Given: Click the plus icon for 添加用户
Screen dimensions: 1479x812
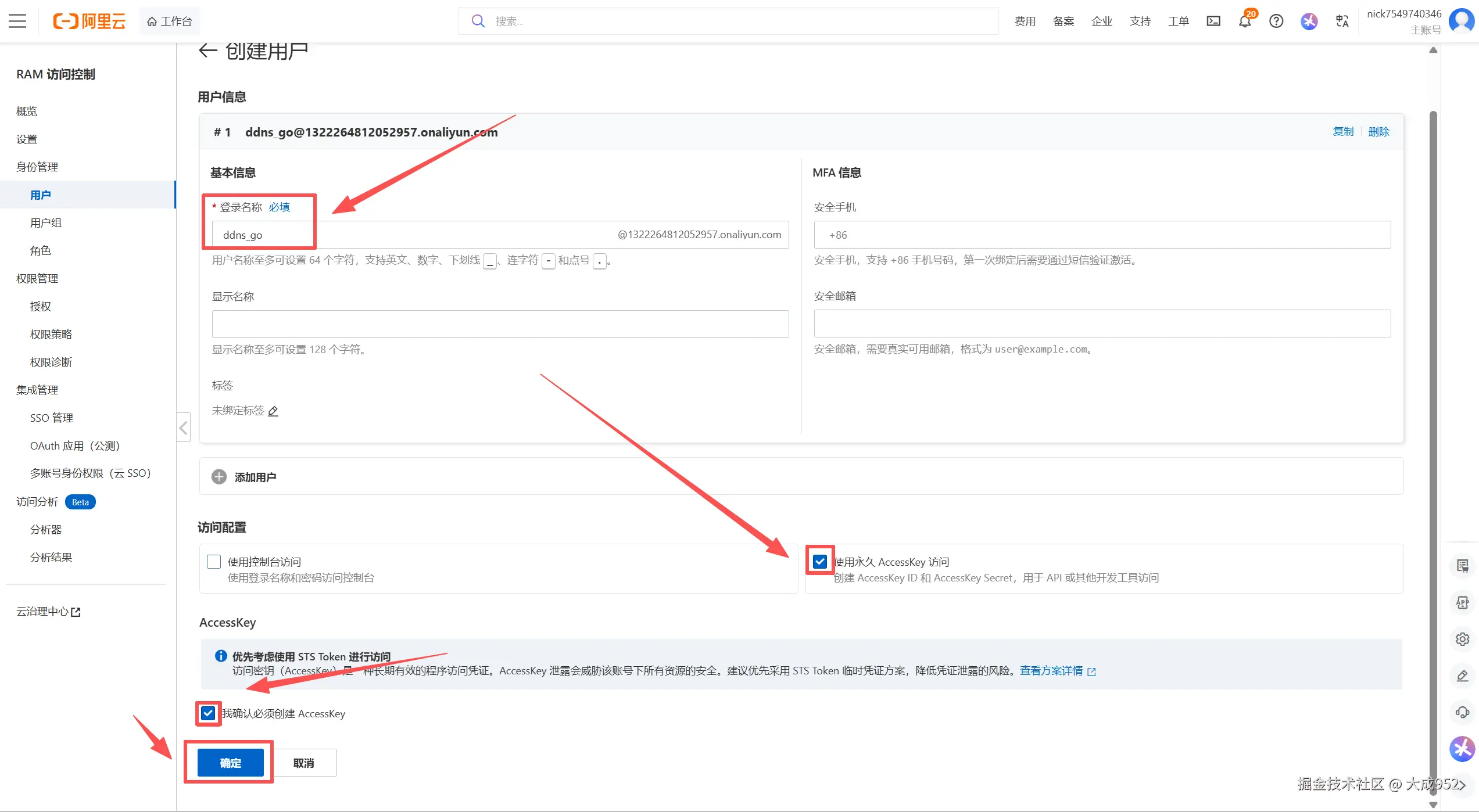Looking at the screenshot, I should click(x=219, y=477).
